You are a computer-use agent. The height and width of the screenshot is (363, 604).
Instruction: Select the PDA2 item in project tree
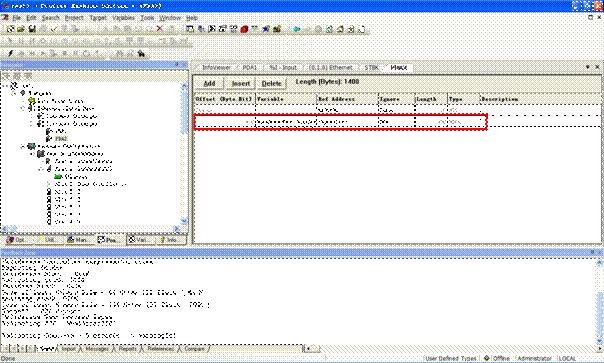click(x=61, y=139)
